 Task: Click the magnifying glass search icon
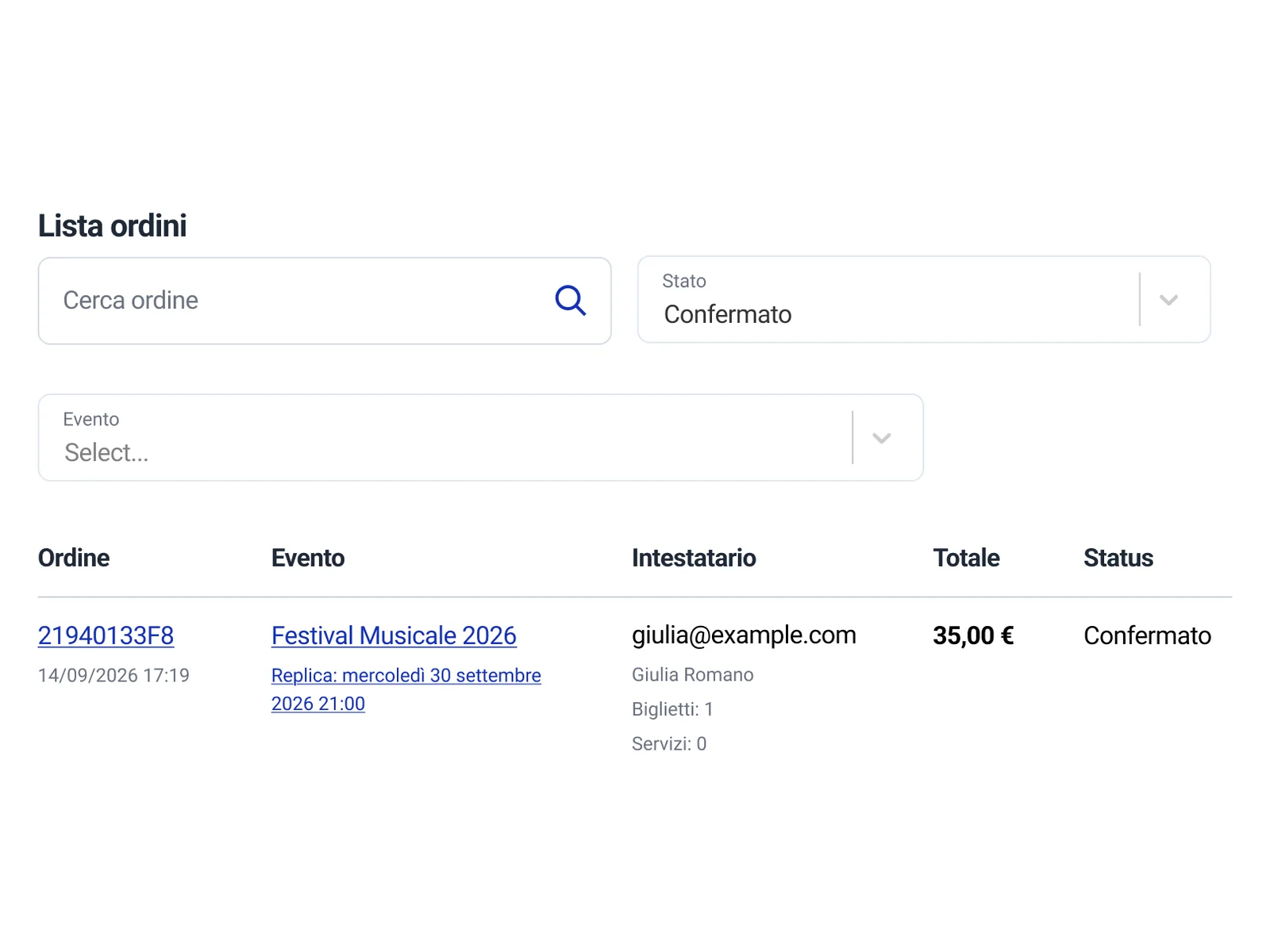(570, 301)
